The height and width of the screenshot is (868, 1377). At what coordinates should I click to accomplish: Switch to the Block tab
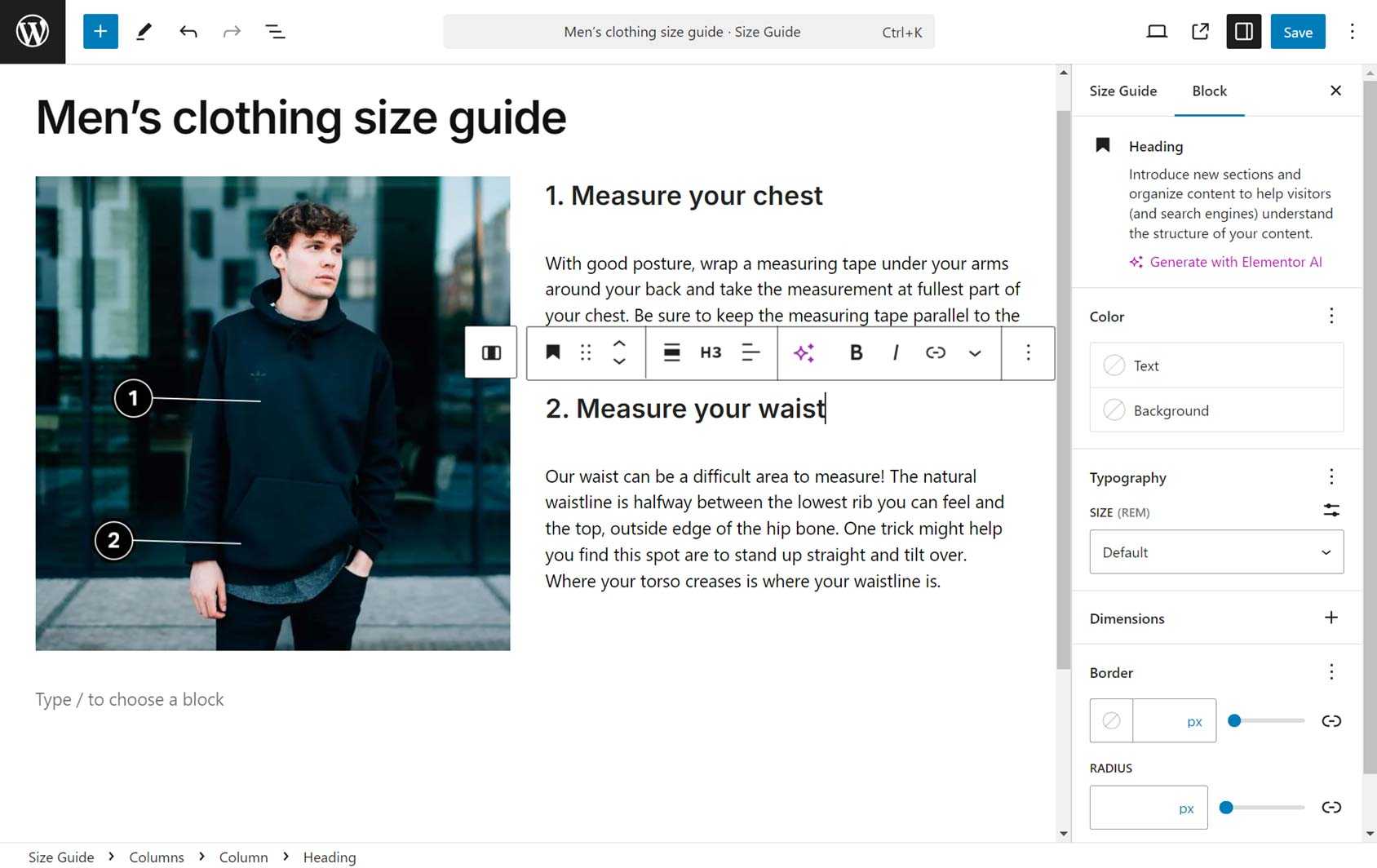point(1210,91)
